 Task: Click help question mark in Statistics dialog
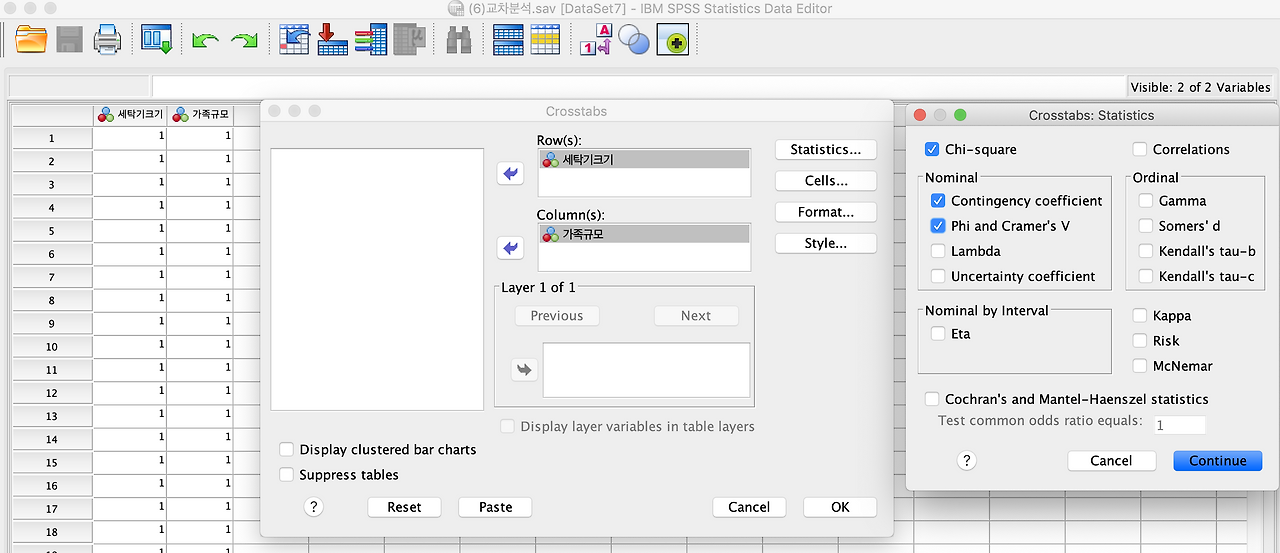point(966,461)
